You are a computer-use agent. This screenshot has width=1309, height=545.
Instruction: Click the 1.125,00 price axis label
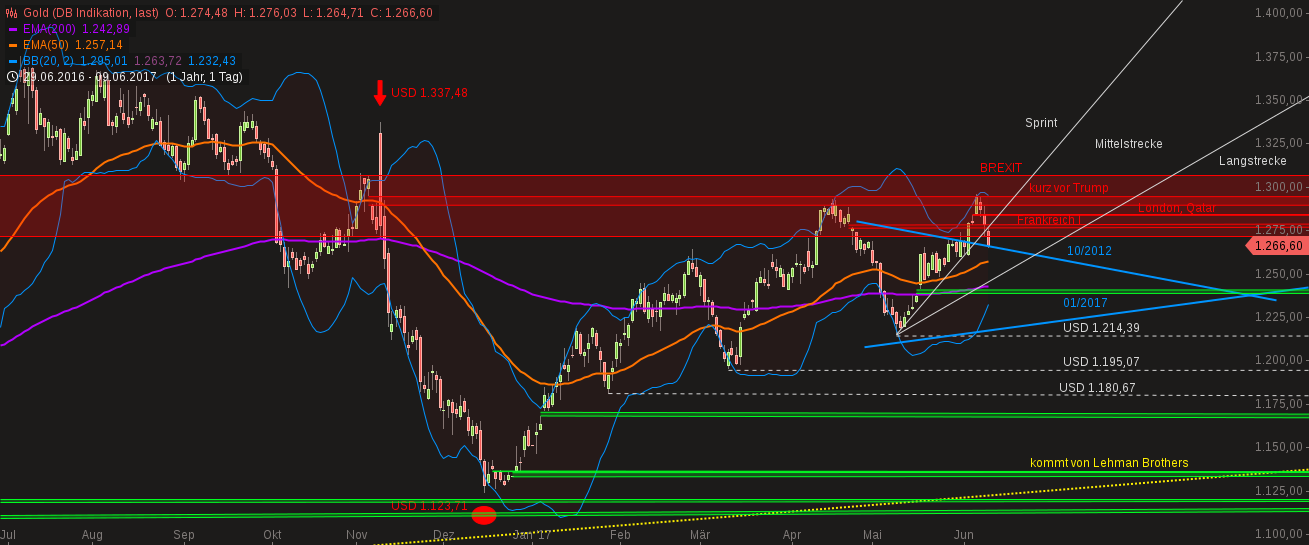[1281, 491]
